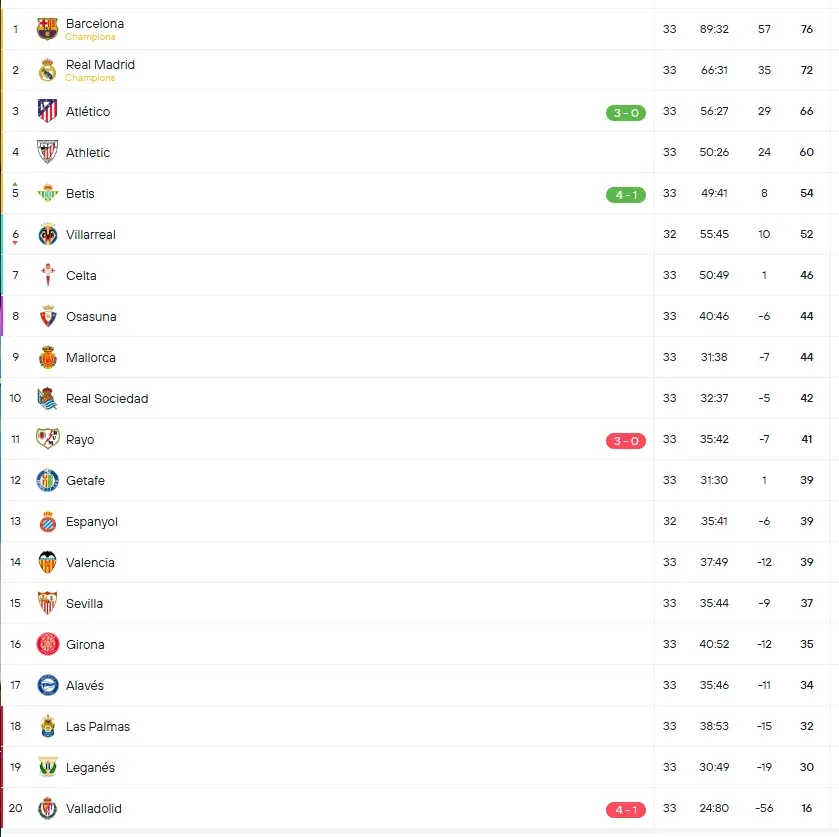The height and width of the screenshot is (837, 839).
Task: Open Rayo's red 3-0 result badge
Action: click(x=626, y=441)
